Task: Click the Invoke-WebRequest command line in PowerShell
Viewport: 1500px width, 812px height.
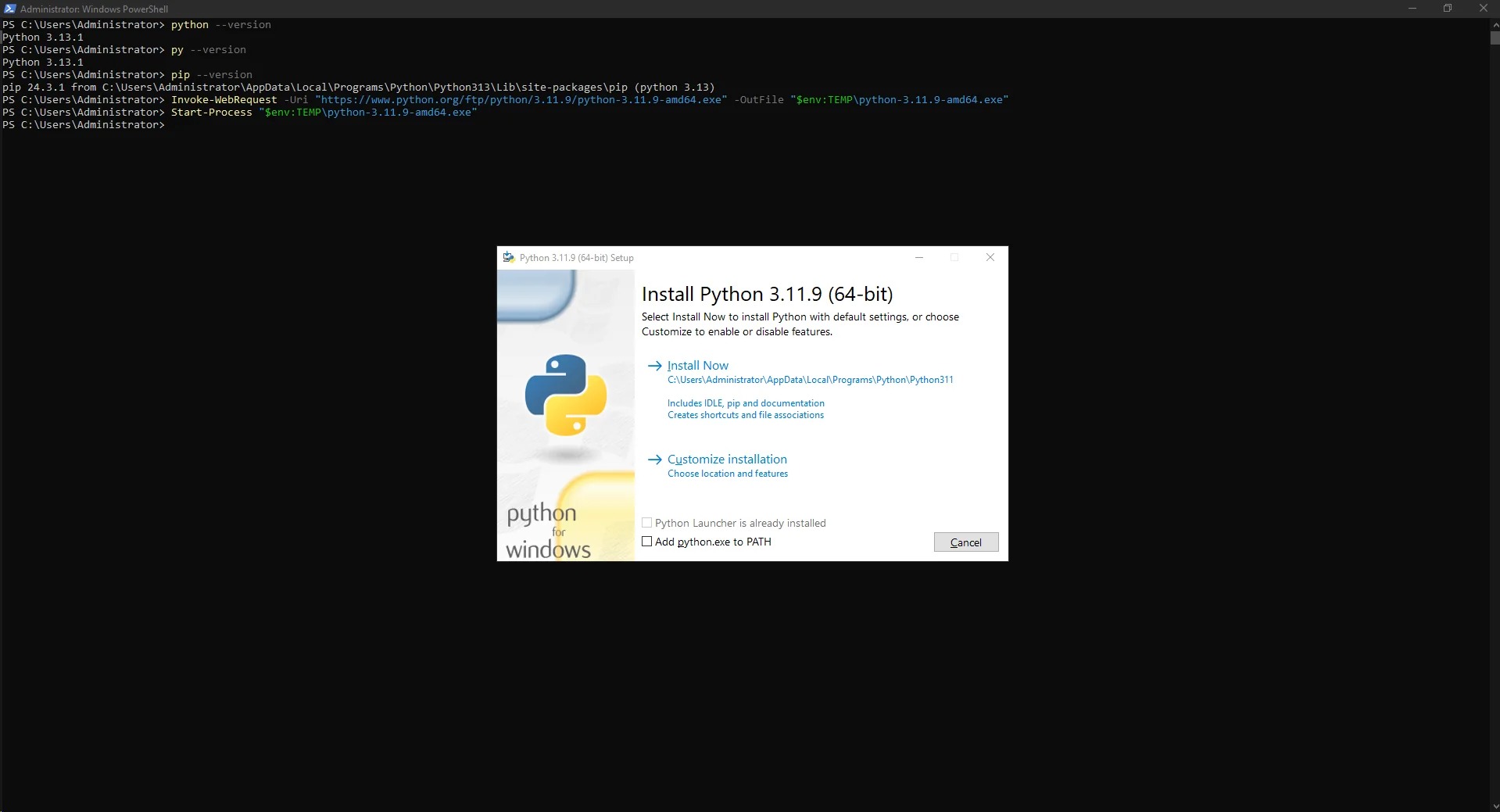Action: click(506, 99)
